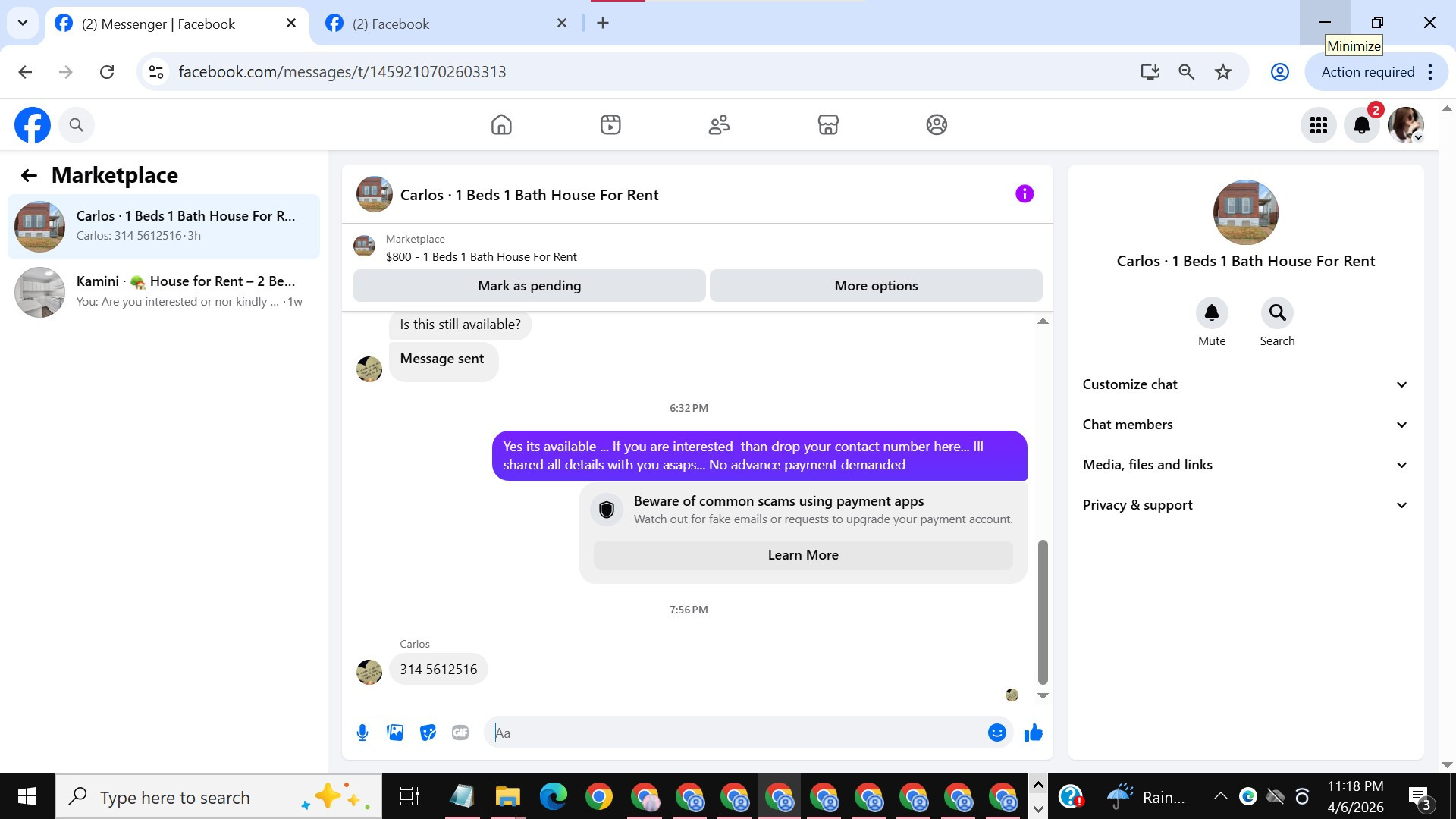Image resolution: width=1456 pixels, height=819 pixels.
Task: Open the Facebook home logo
Action: coord(33,125)
